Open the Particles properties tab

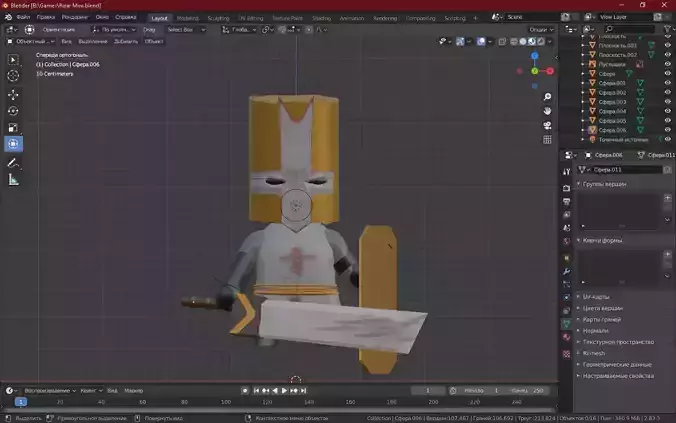click(x=566, y=284)
